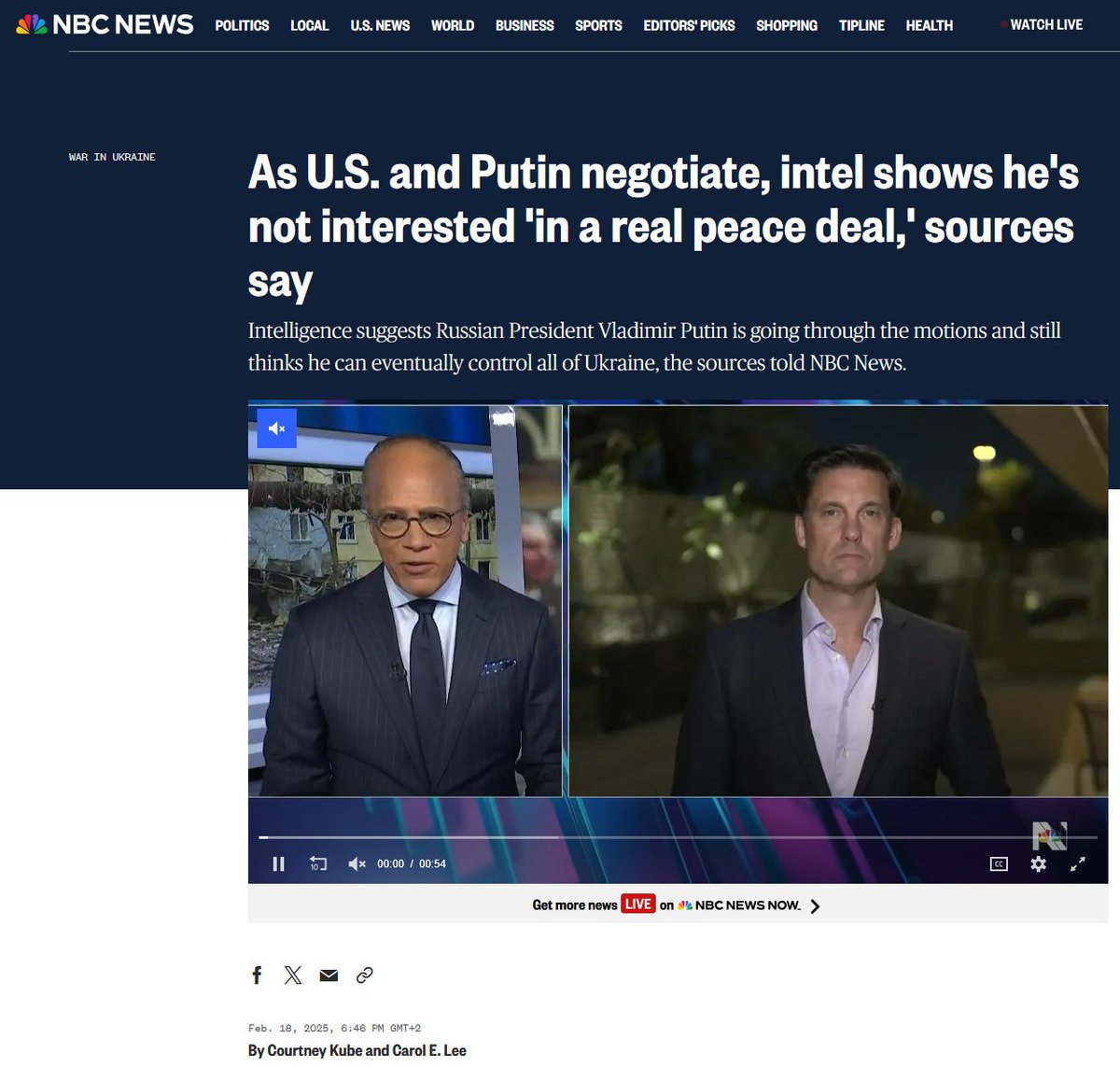Copy article link icon
Image resolution: width=1120 pixels, height=1080 pixels.
(x=365, y=975)
